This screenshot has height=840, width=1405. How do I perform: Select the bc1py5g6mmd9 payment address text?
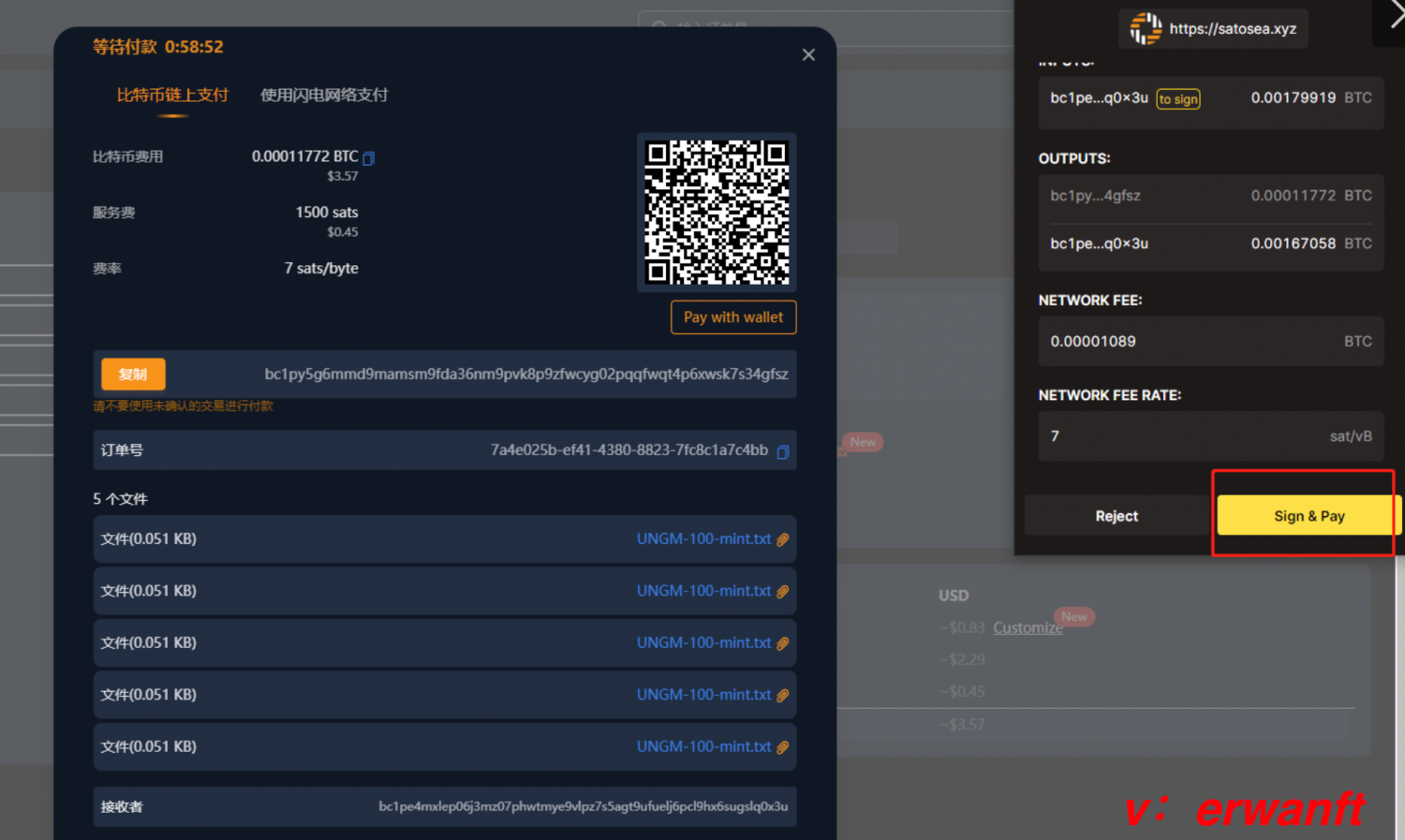pos(526,375)
